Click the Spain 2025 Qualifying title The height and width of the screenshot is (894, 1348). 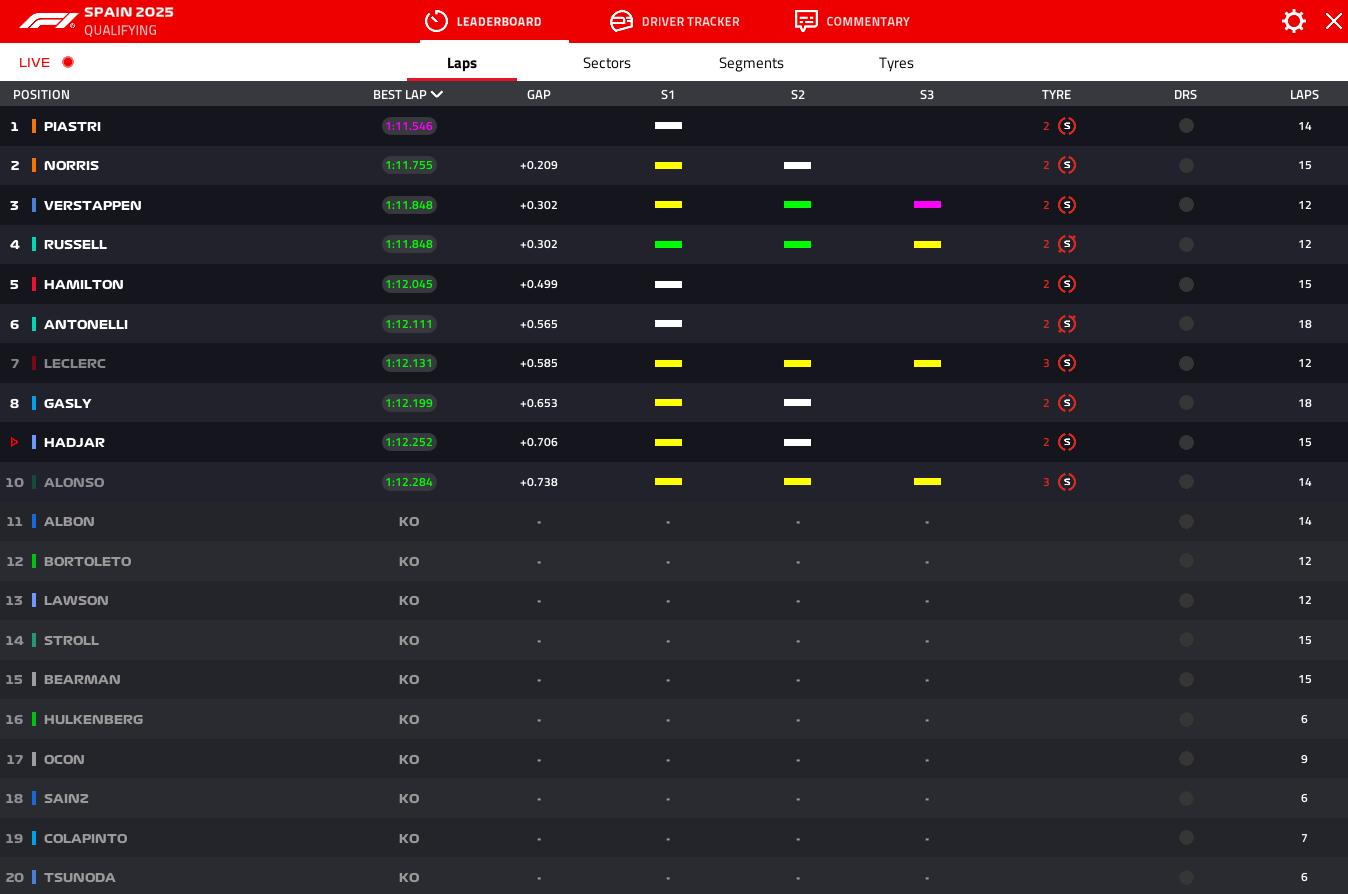129,21
